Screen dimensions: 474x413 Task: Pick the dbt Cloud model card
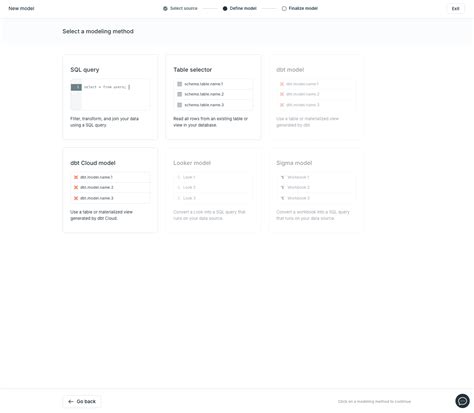[x=110, y=190]
